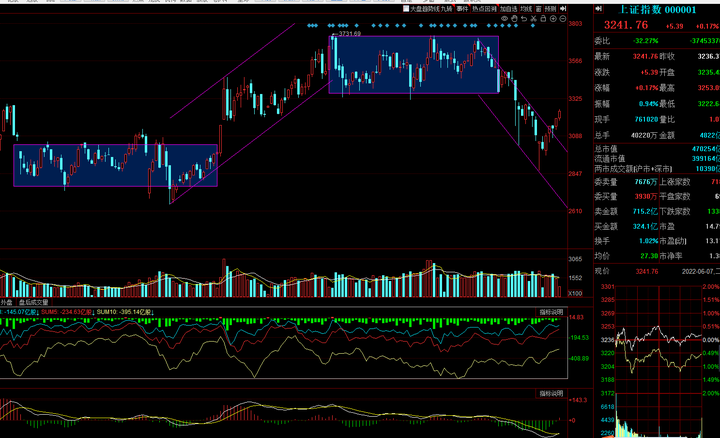720x438 pixels.
Task: Zoom in with the plus circle icon
Action: (553, 18)
